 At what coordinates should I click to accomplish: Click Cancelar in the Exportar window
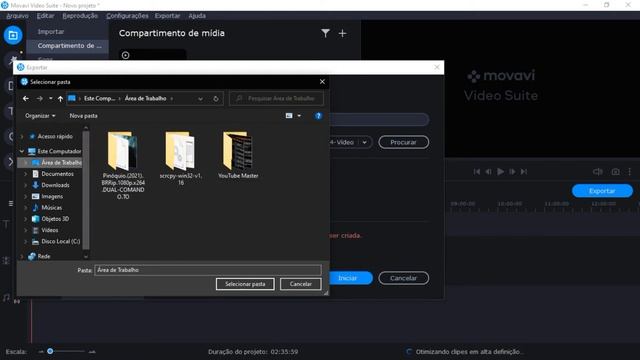click(x=403, y=278)
